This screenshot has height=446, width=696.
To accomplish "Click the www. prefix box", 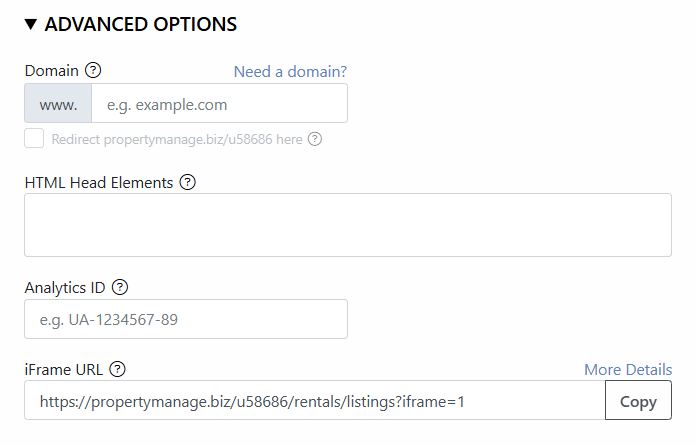I will pos(58,103).
